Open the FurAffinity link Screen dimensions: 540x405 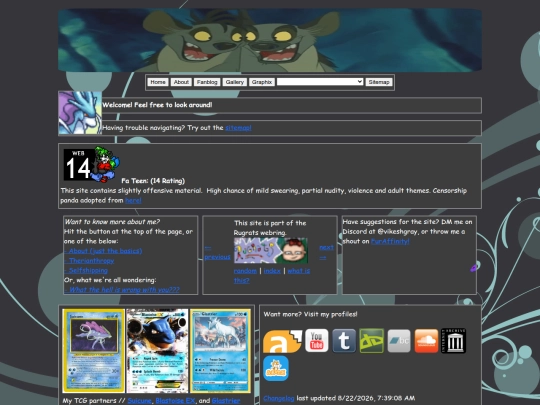tap(390, 241)
